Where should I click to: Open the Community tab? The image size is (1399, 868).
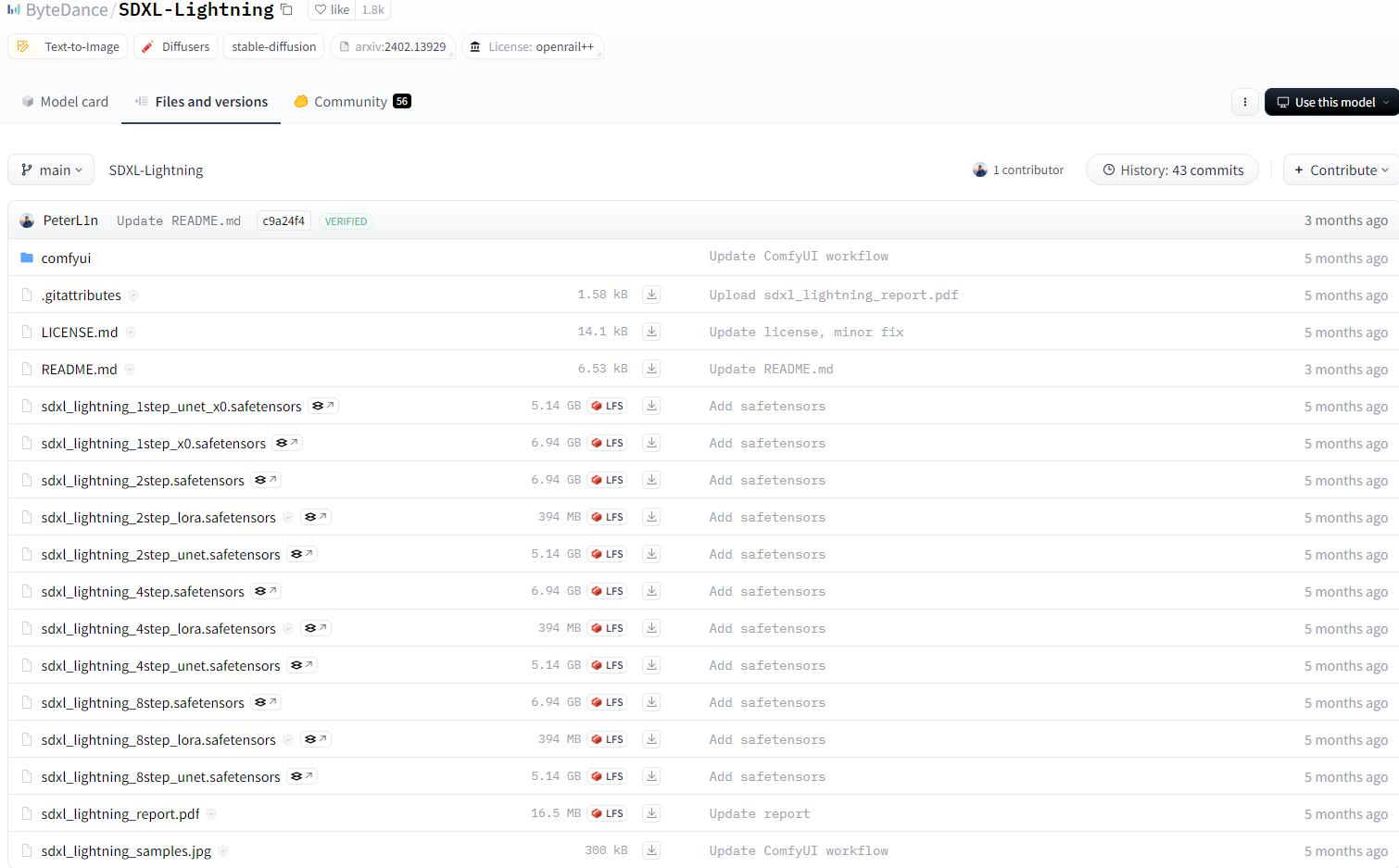(352, 102)
